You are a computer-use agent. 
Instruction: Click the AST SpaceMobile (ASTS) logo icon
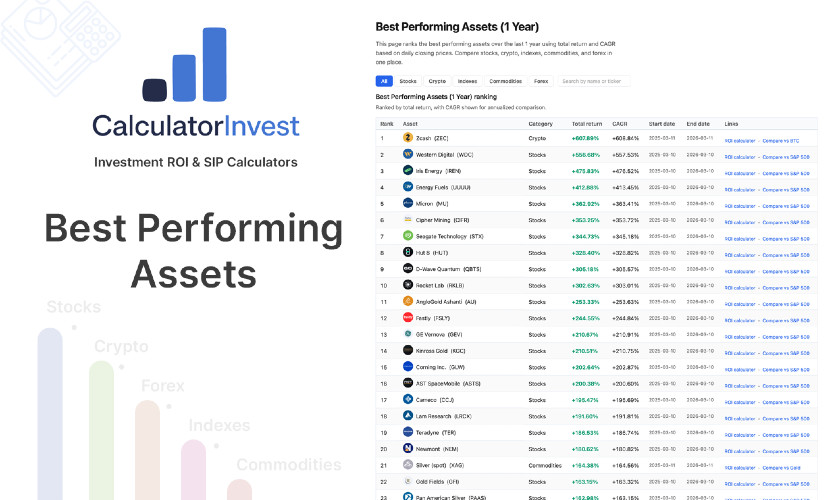pyautogui.click(x=408, y=383)
